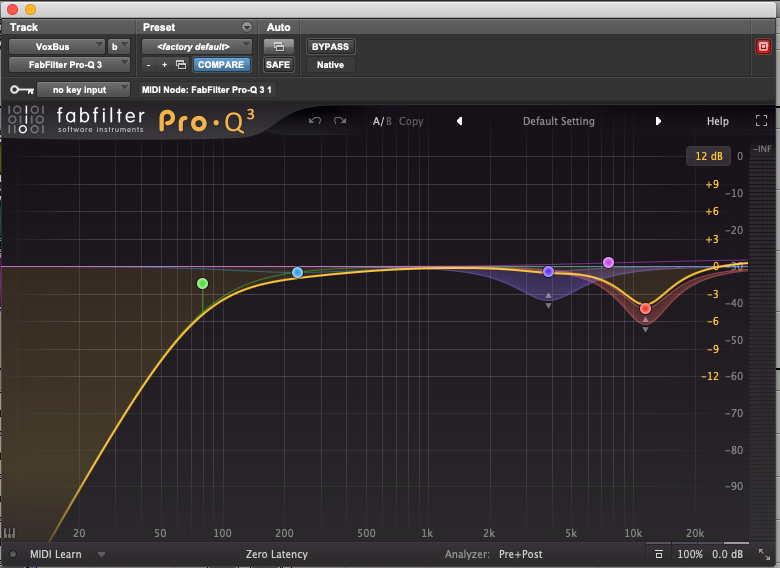Click the Copy A to B button

(x=411, y=121)
